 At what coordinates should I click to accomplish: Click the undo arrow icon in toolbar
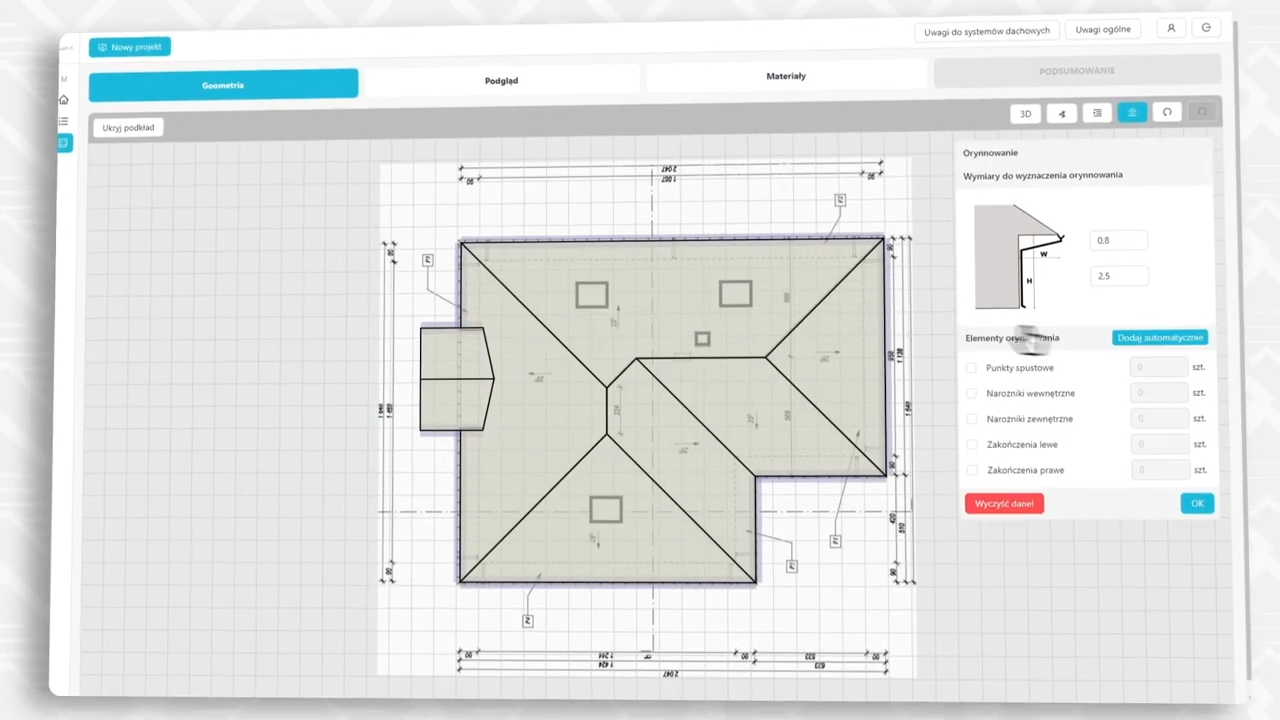1167,112
